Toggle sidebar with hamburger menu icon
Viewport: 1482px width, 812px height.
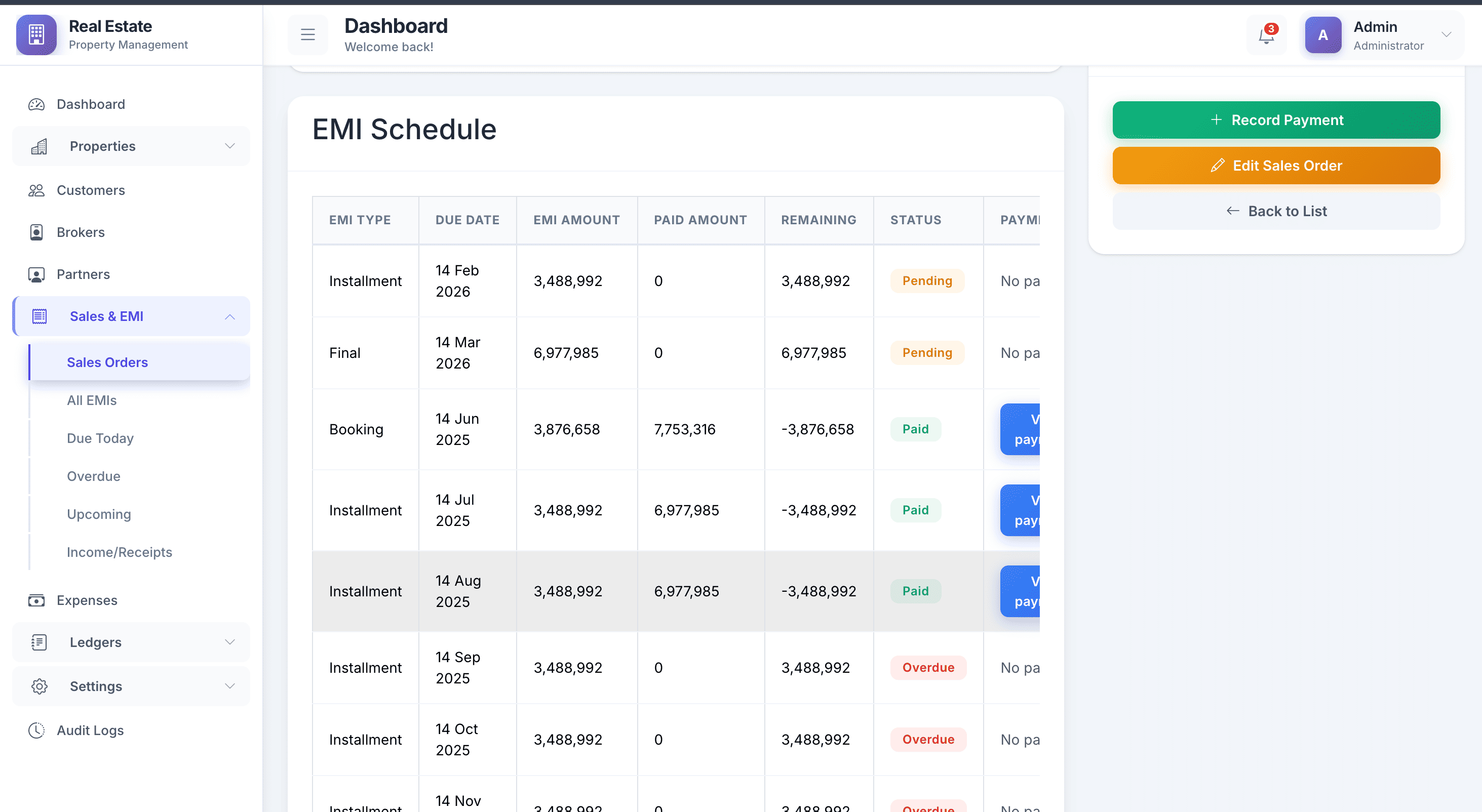coord(308,35)
